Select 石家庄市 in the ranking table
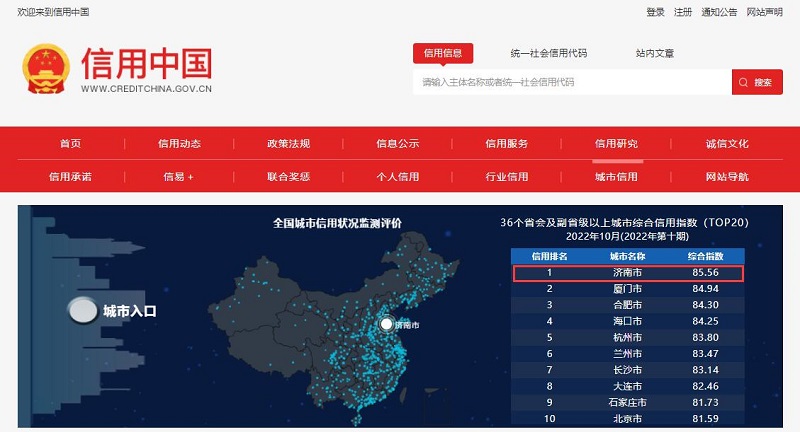The image size is (800, 432). pos(628,402)
